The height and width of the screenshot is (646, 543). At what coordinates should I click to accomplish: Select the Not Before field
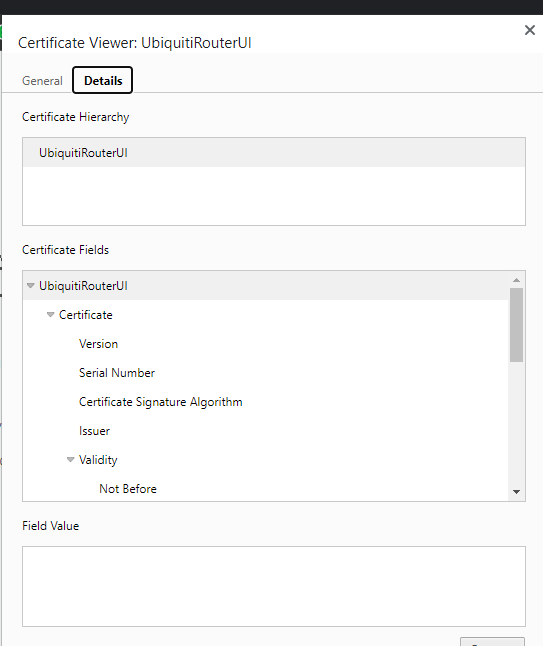266,489
